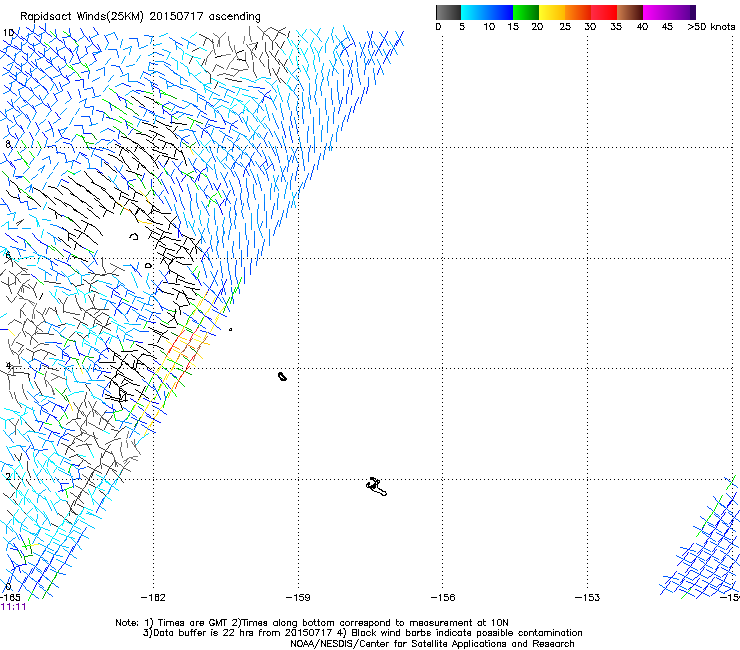Click the dark purple 45-50 knot legend swatch
The height and width of the screenshot is (650, 740).
pos(682,12)
